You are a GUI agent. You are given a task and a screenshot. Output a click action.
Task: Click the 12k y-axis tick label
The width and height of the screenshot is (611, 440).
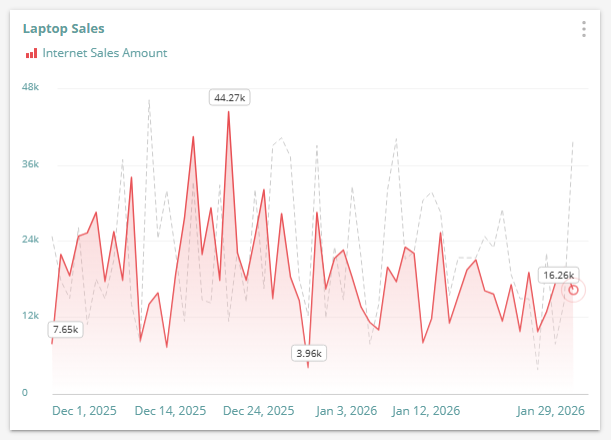(x=30, y=316)
